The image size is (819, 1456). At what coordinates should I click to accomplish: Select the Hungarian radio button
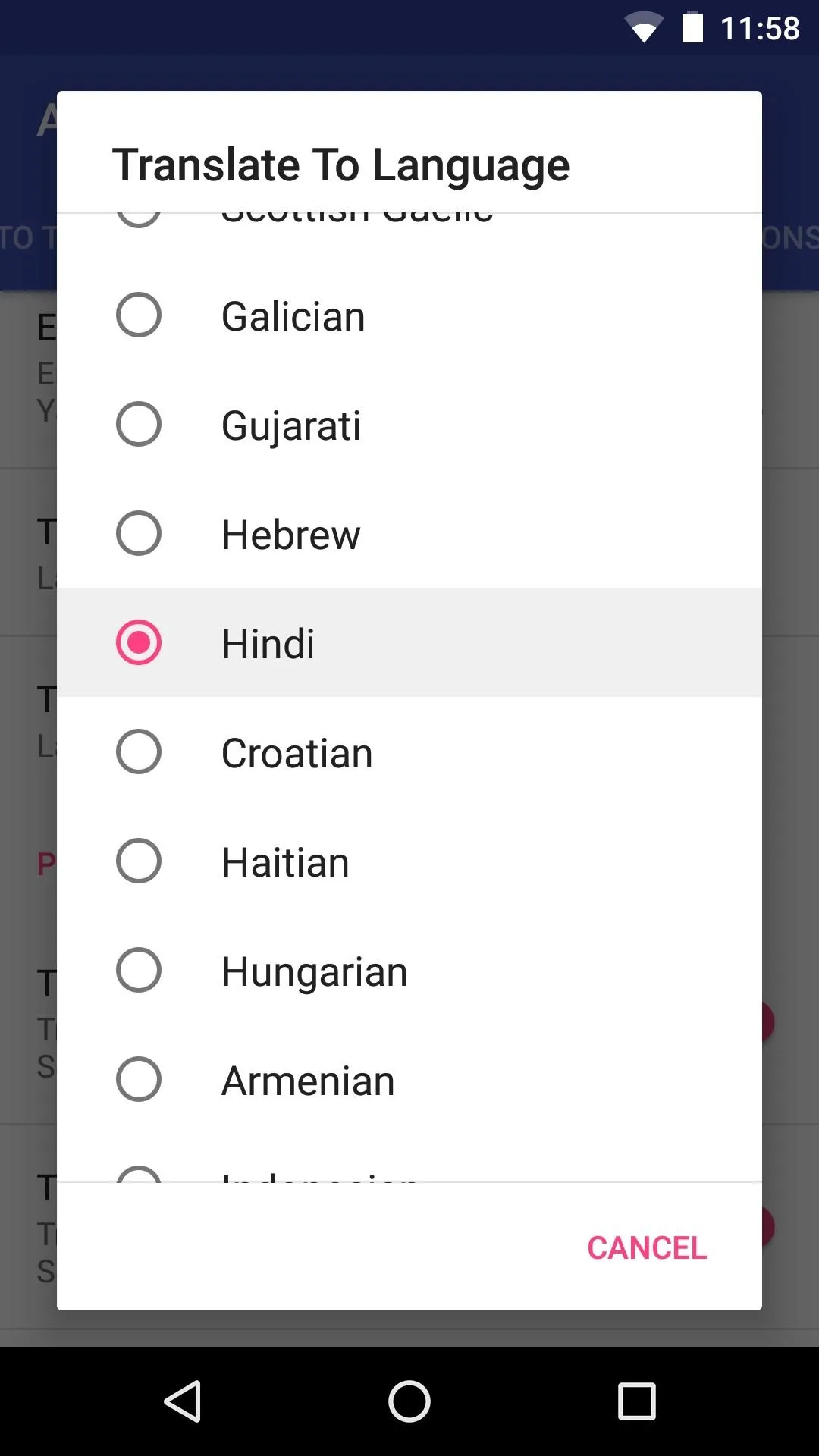click(139, 970)
